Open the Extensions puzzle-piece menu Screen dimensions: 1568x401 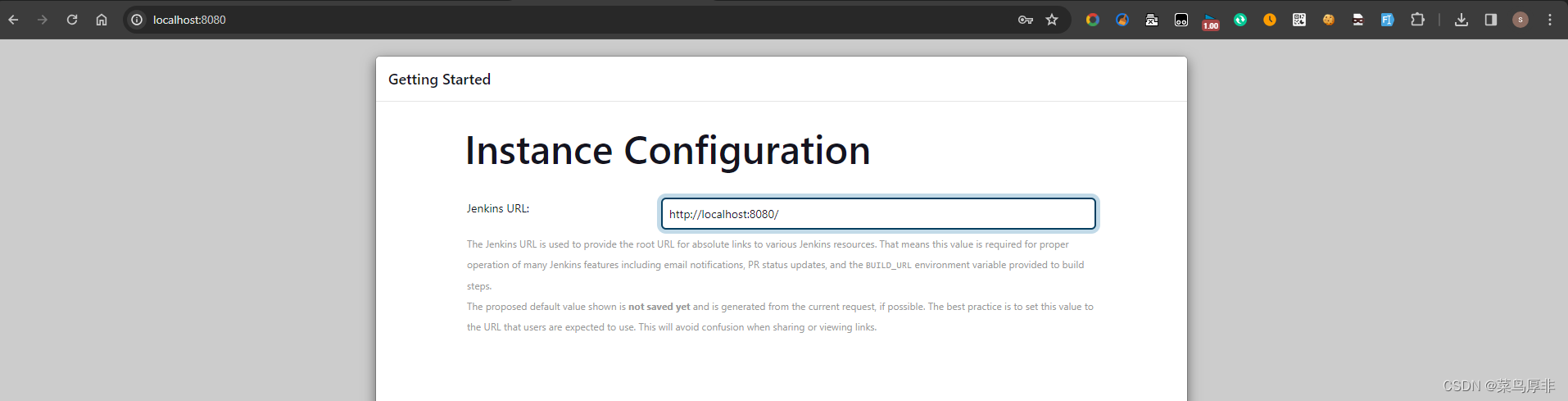1417,20
